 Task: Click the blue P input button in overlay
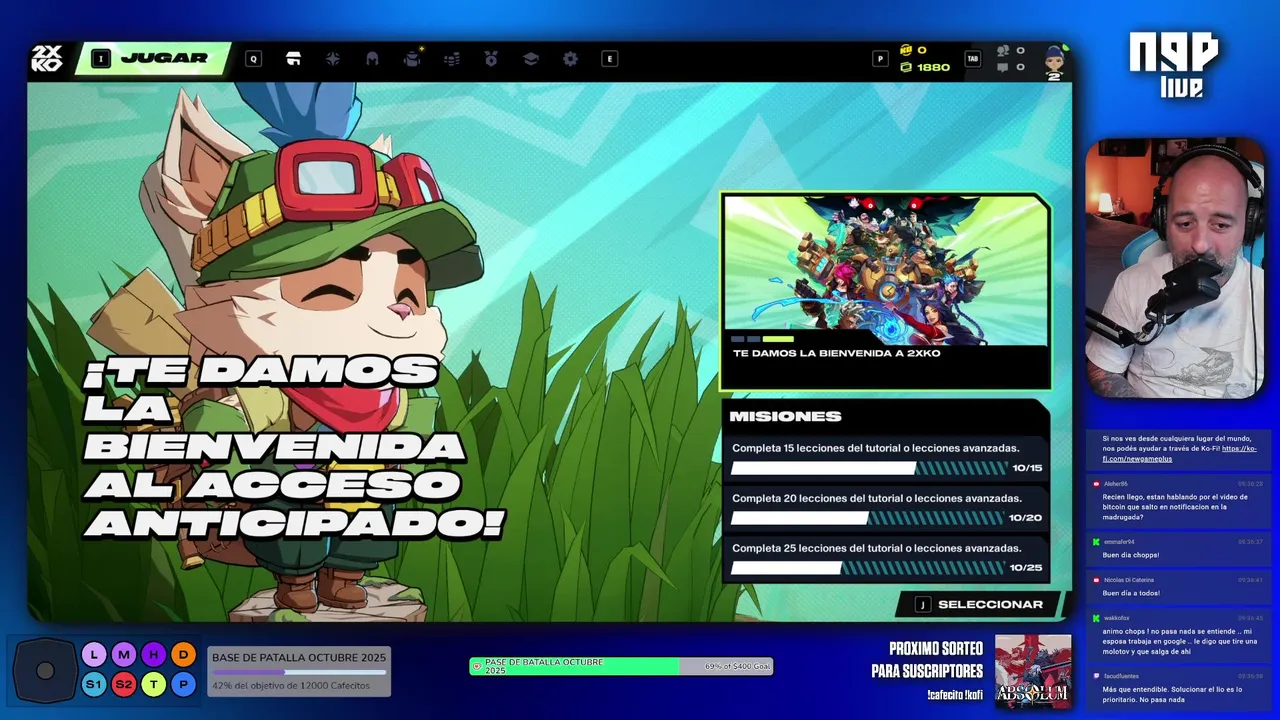183,685
